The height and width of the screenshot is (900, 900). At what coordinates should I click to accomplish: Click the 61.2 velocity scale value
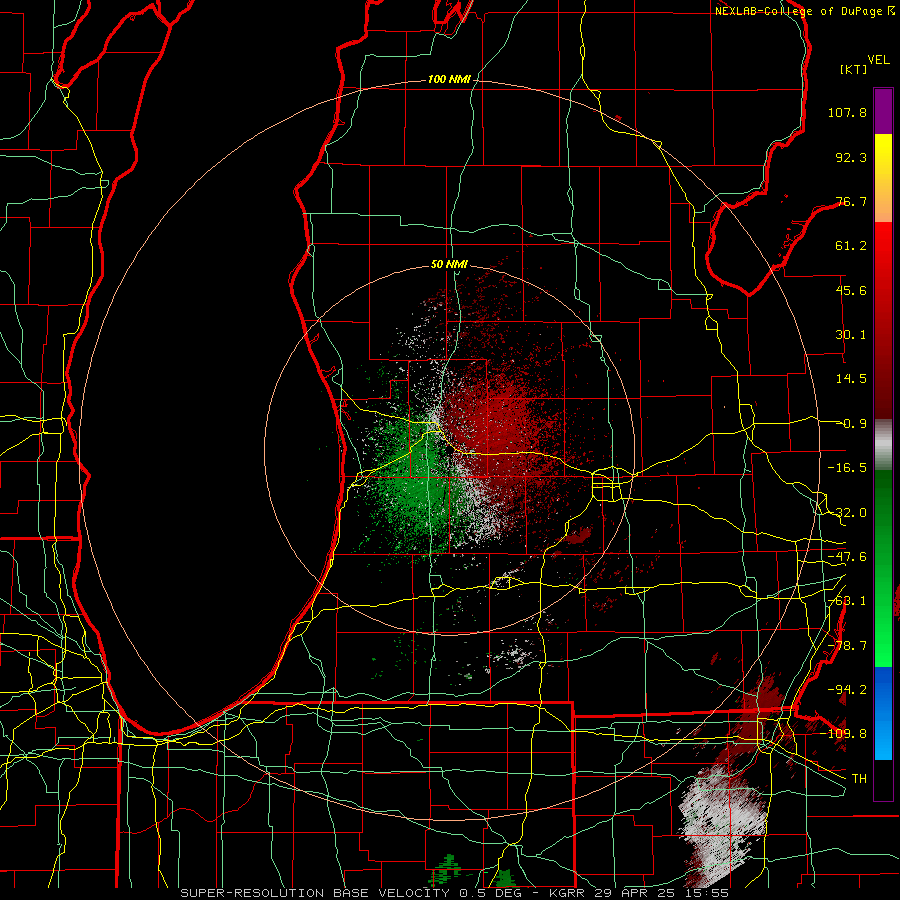851,246
